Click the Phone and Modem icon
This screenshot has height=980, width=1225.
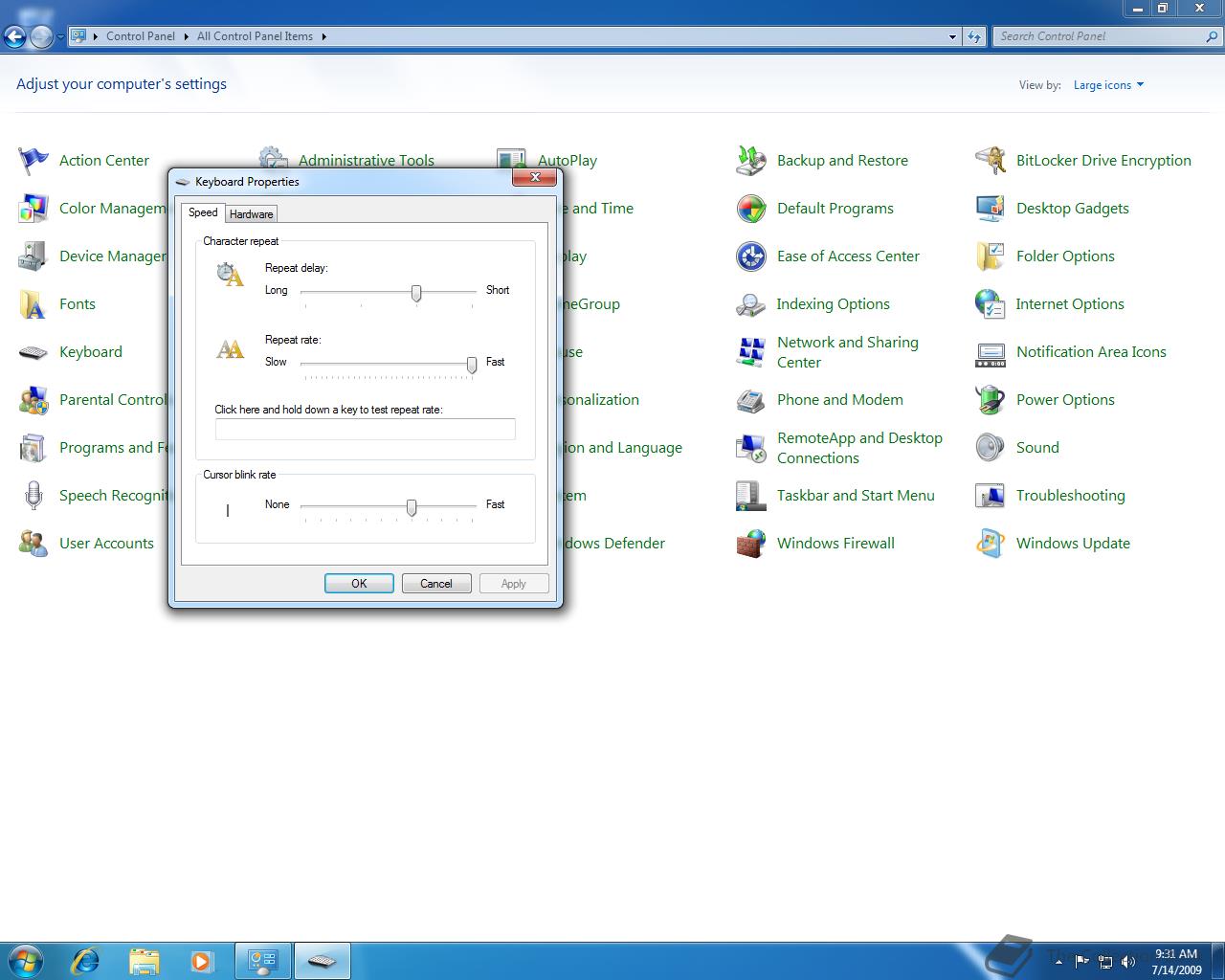coord(751,400)
